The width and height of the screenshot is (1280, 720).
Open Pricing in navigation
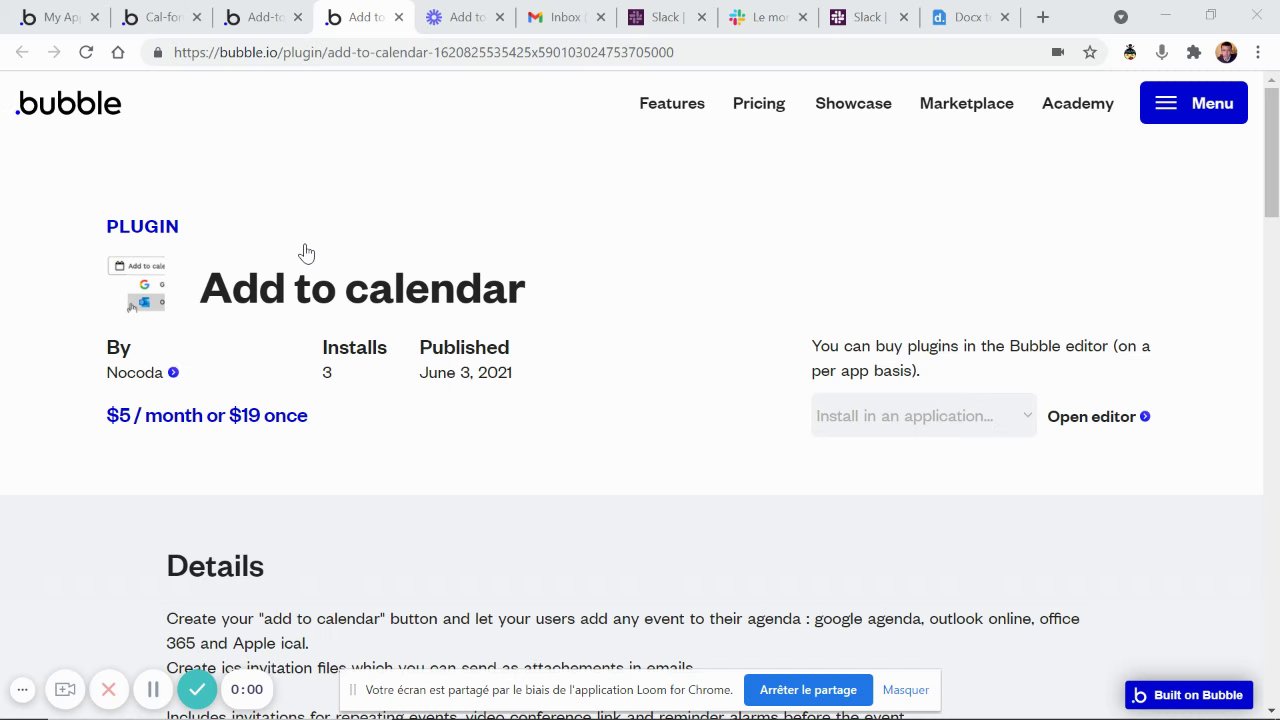coord(759,103)
